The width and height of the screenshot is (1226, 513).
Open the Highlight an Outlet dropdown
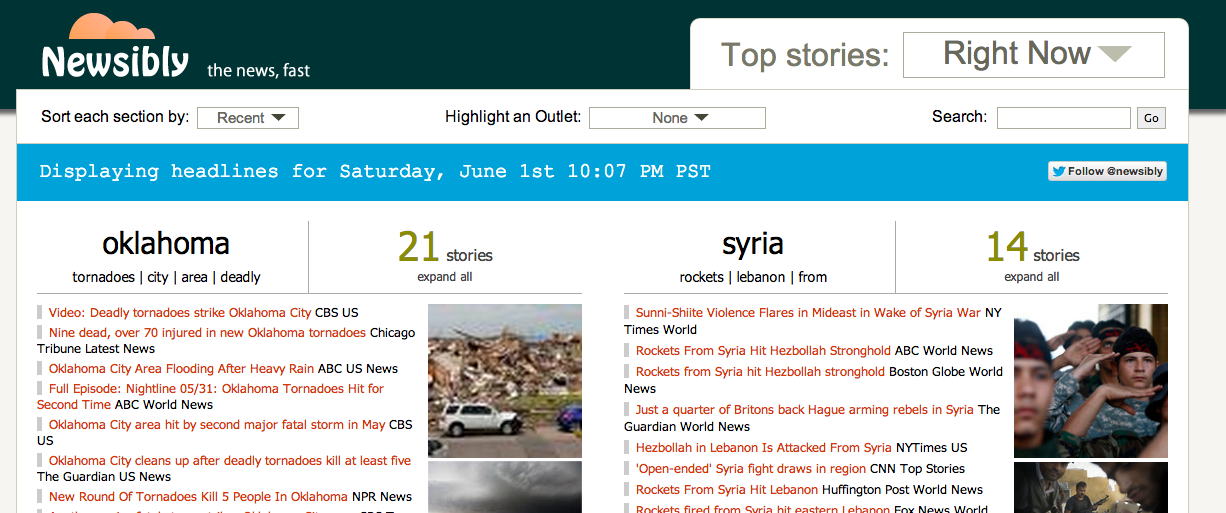tap(677, 118)
